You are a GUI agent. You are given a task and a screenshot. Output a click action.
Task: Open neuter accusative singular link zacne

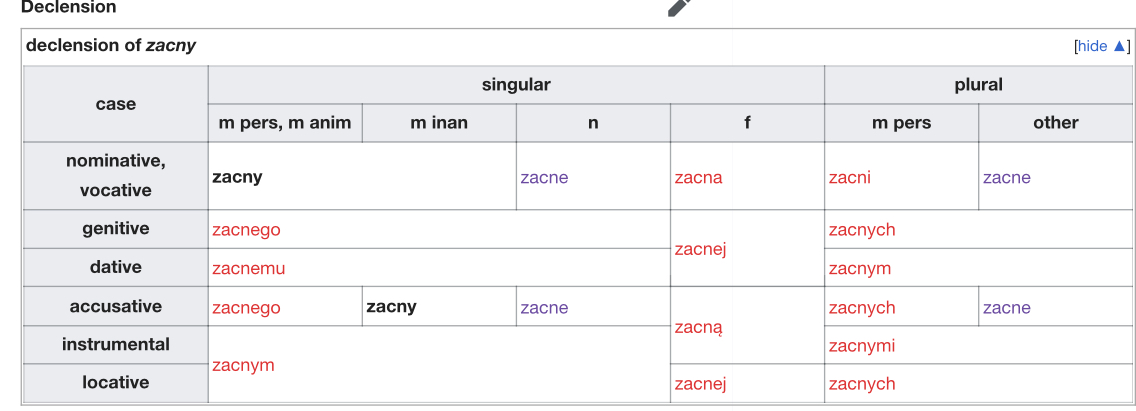click(x=544, y=308)
